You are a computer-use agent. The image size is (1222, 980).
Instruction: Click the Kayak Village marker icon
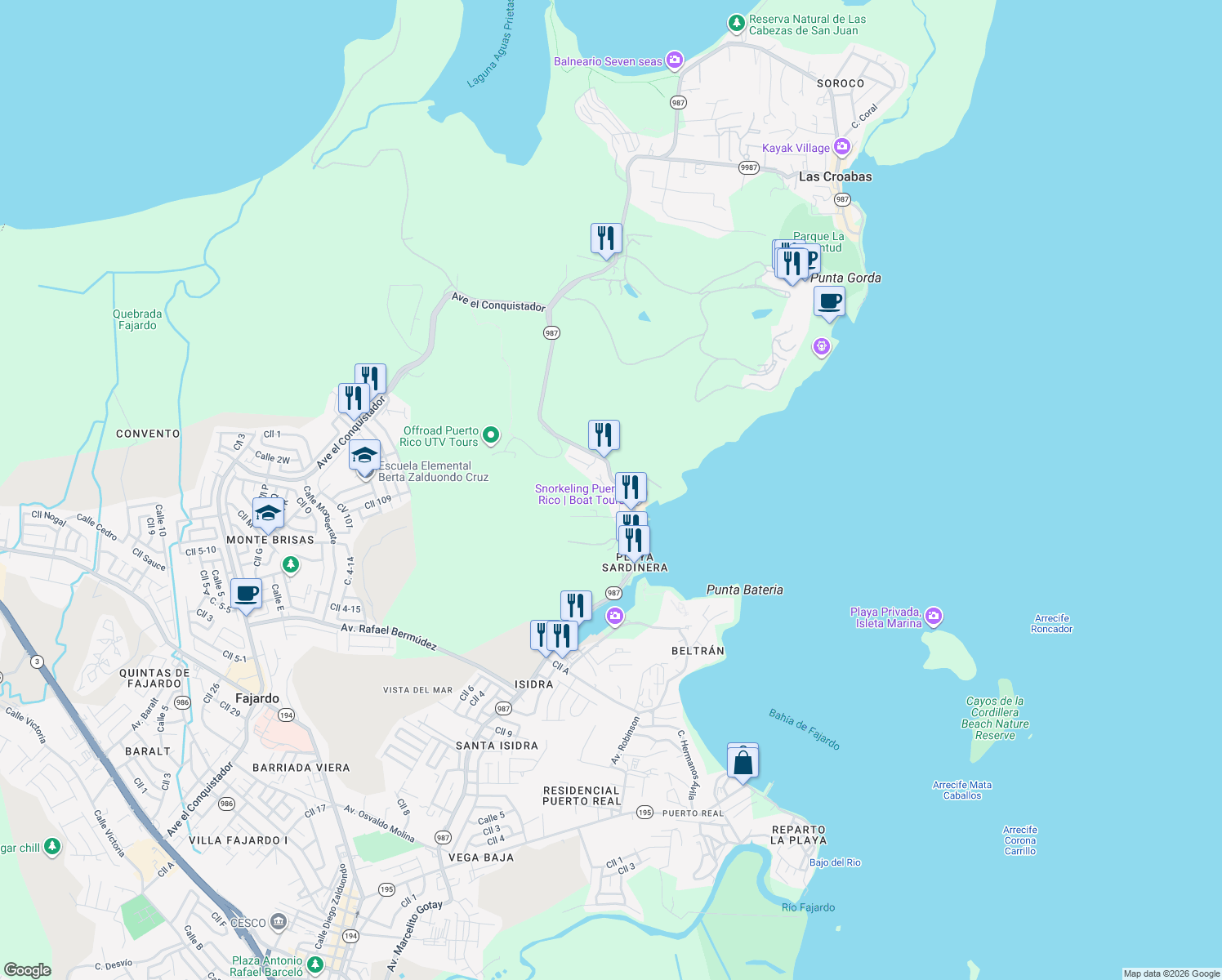[842, 147]
